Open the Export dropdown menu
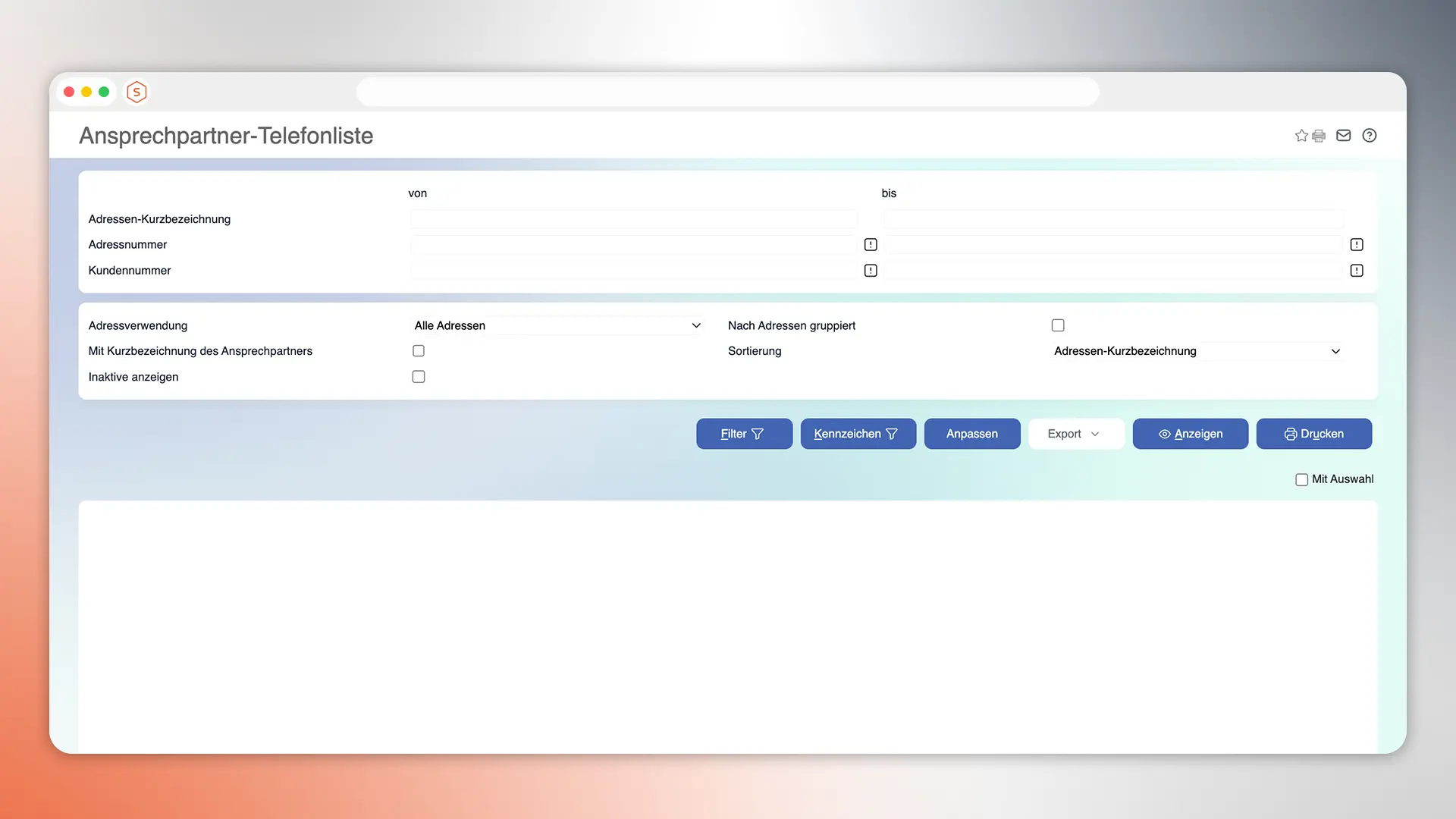The height and width of the screenshot is (819, 1456). 1075,434
